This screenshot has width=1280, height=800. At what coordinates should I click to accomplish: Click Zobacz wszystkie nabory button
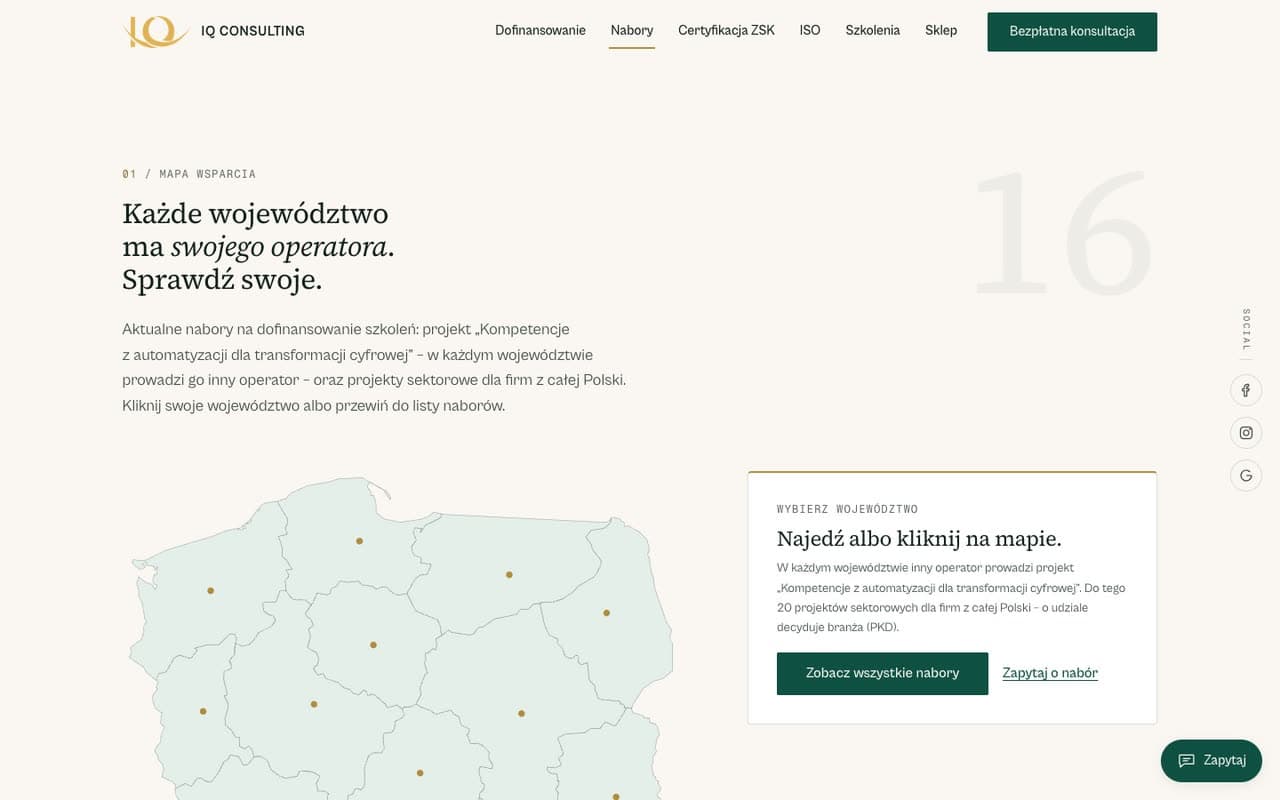point(882,673)
